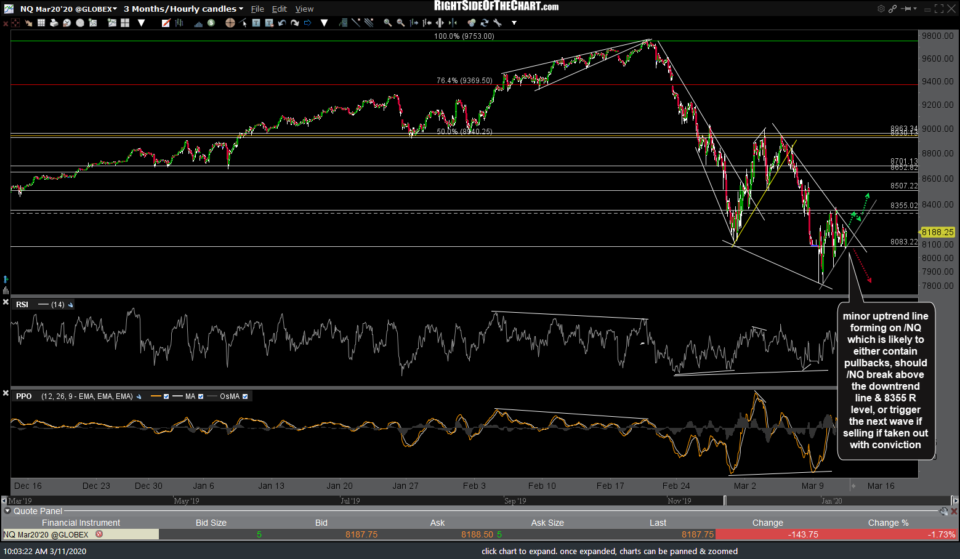Click the blue right-arrow toolbar icon
The width and height of the screenshot is (960, 559).
[x=307, y=23]
